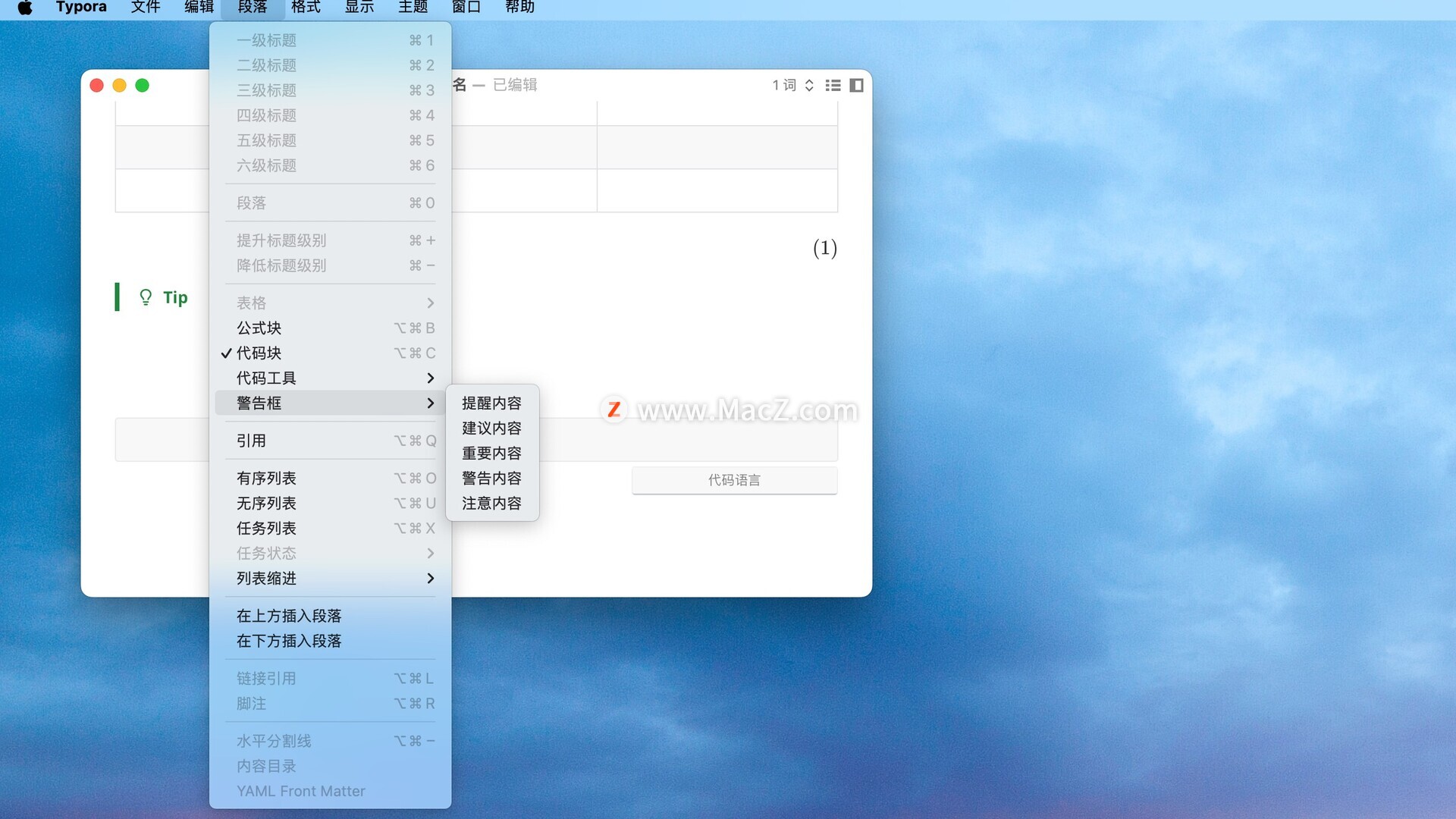This screenshot has width=1456, height=819.
Task: Toggle the sidebar panel icon in title bar
Action: pos(856,85)
